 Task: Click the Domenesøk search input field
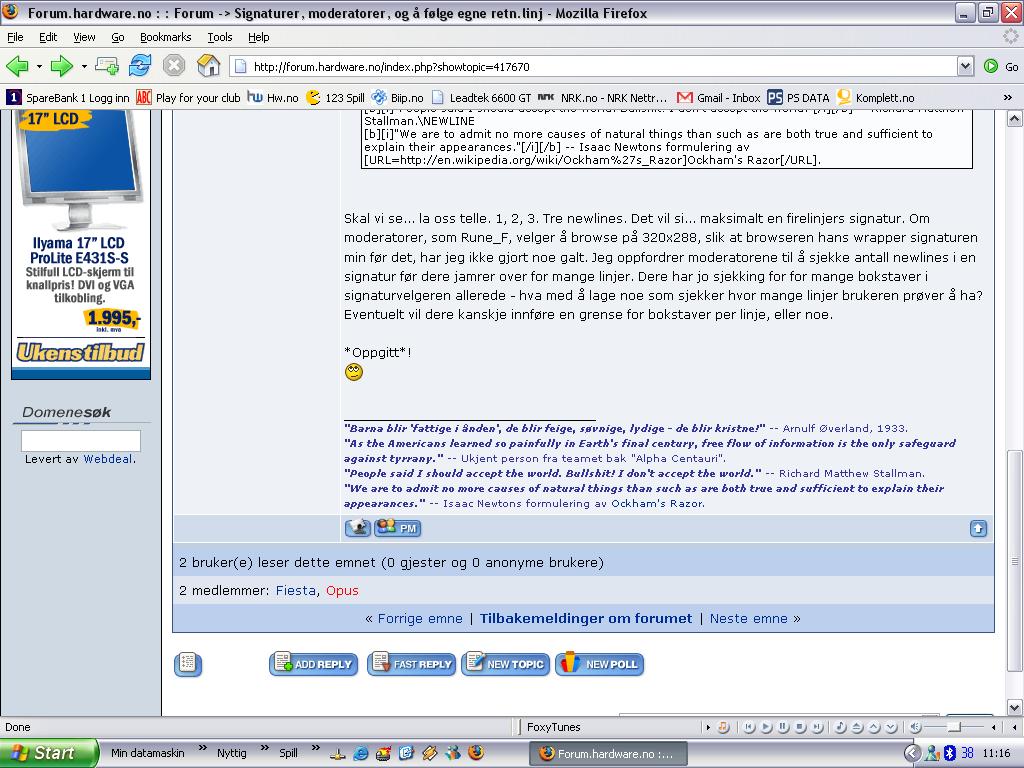point(81,440)
